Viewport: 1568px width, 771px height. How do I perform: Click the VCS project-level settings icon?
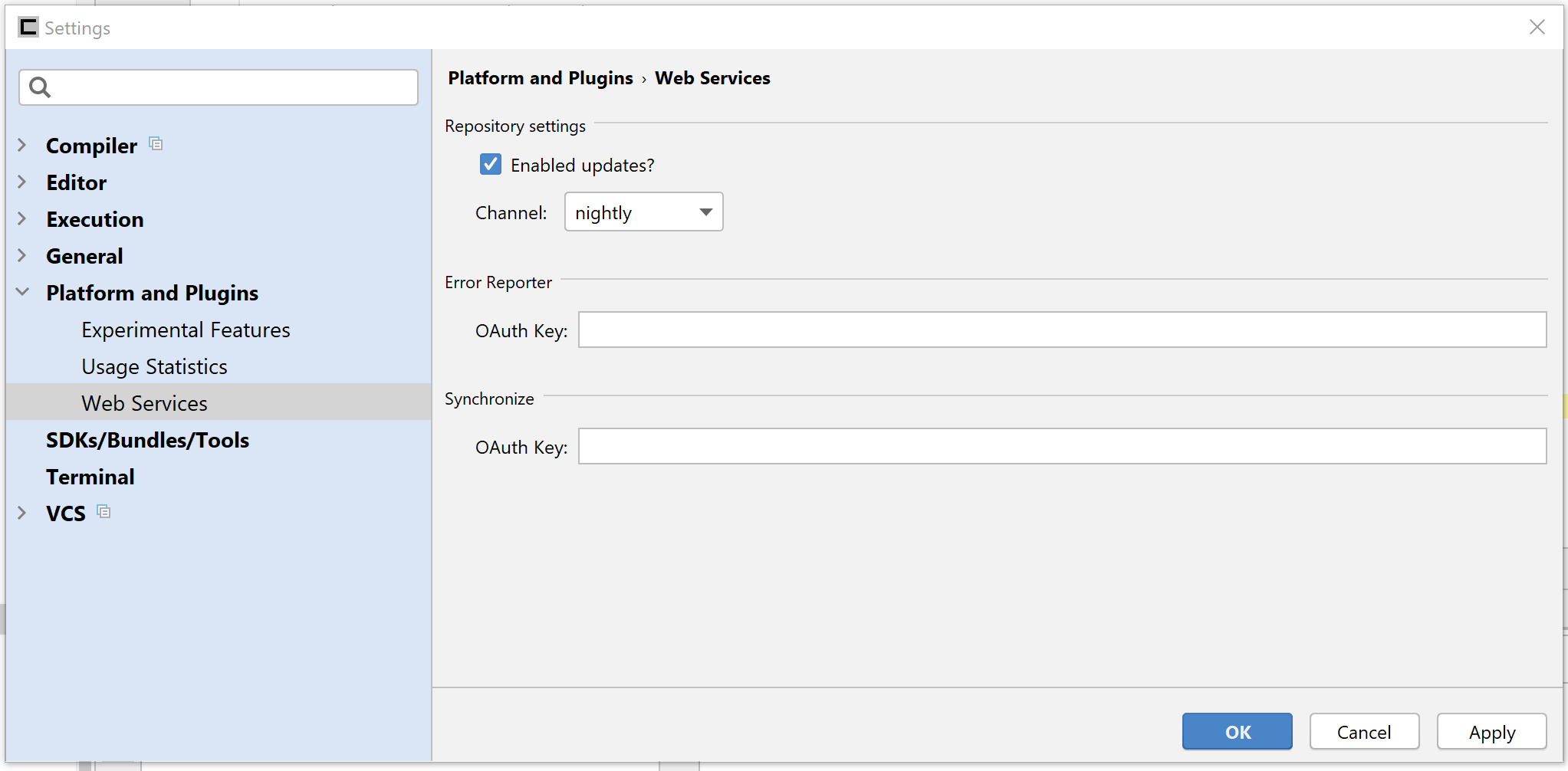click(104, 511)
